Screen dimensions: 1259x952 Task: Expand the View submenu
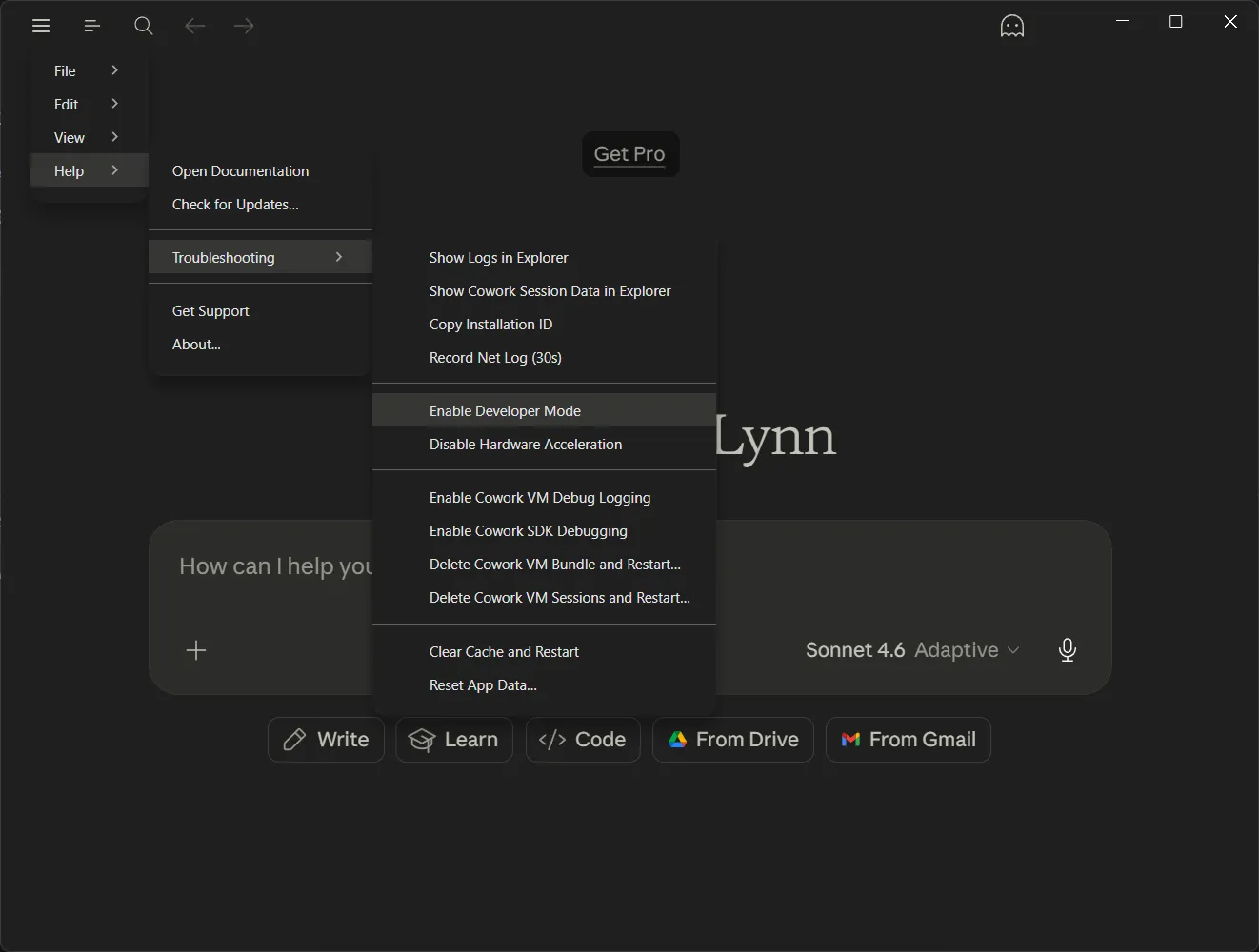click(89, 137)
